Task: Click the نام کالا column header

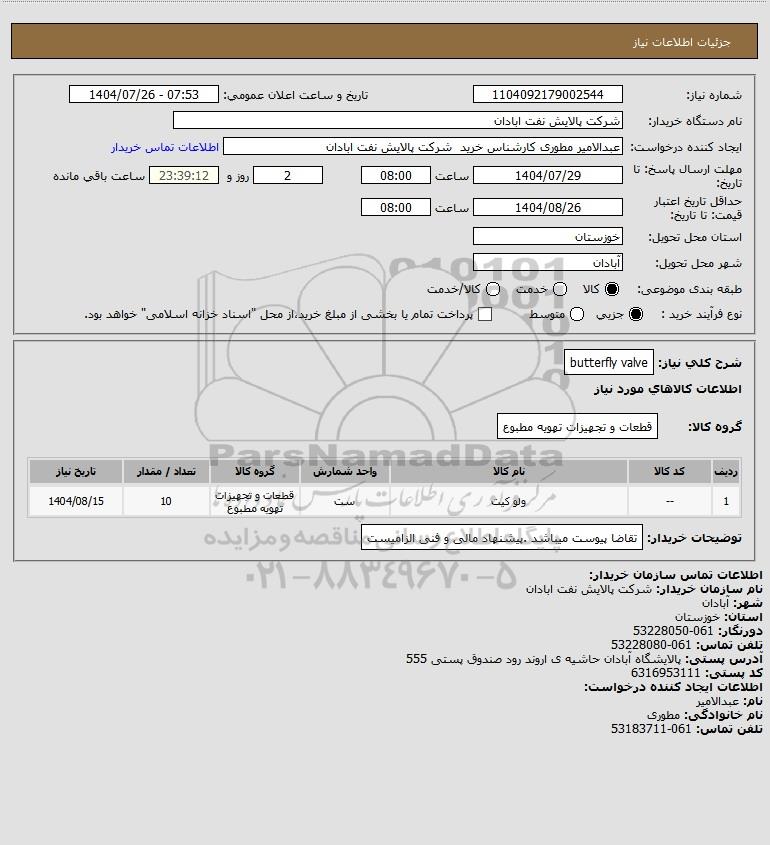Action: (x=509, y=472)
